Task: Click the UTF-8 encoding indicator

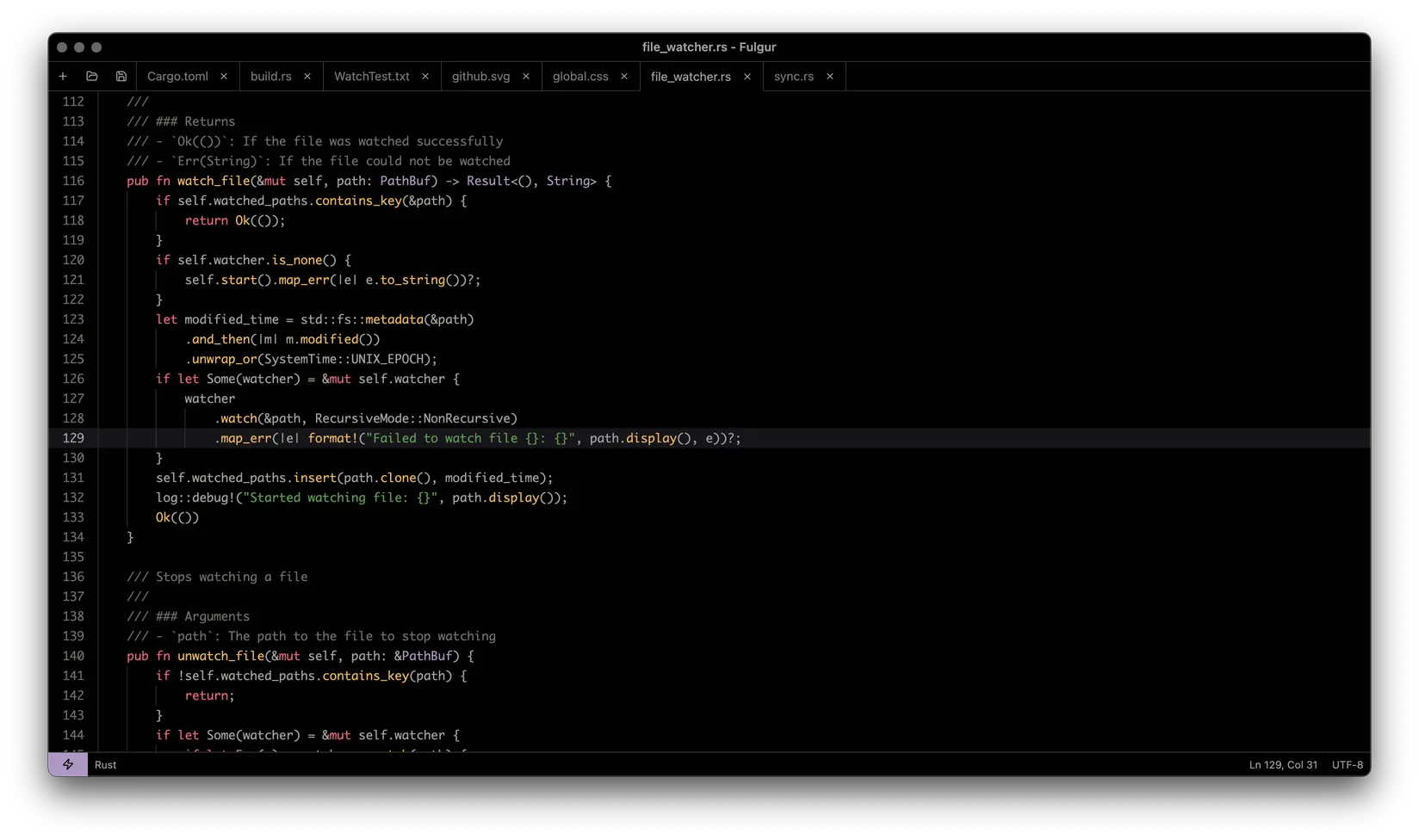Action: (x=1347, y=764)
